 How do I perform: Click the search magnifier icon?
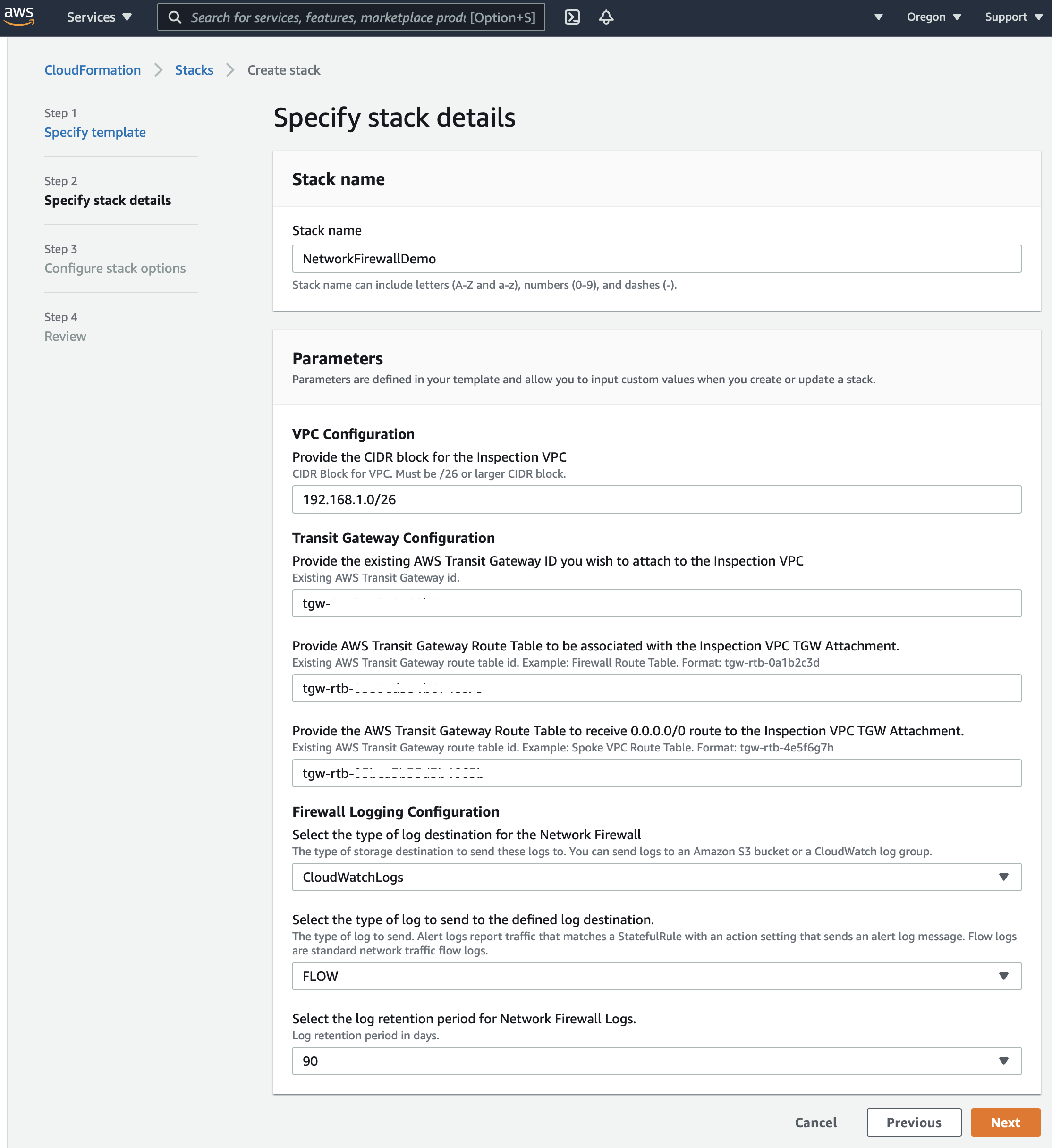coord(175,17)
